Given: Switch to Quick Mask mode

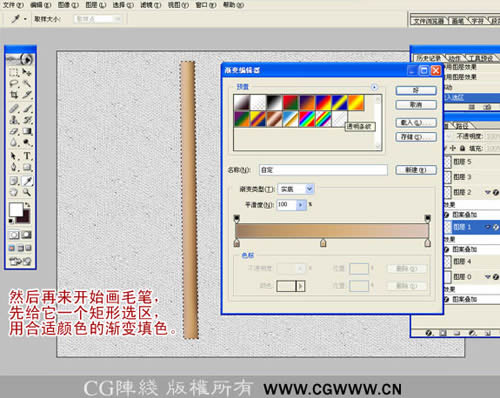Looking at the screenshot, I should (27, 235).
